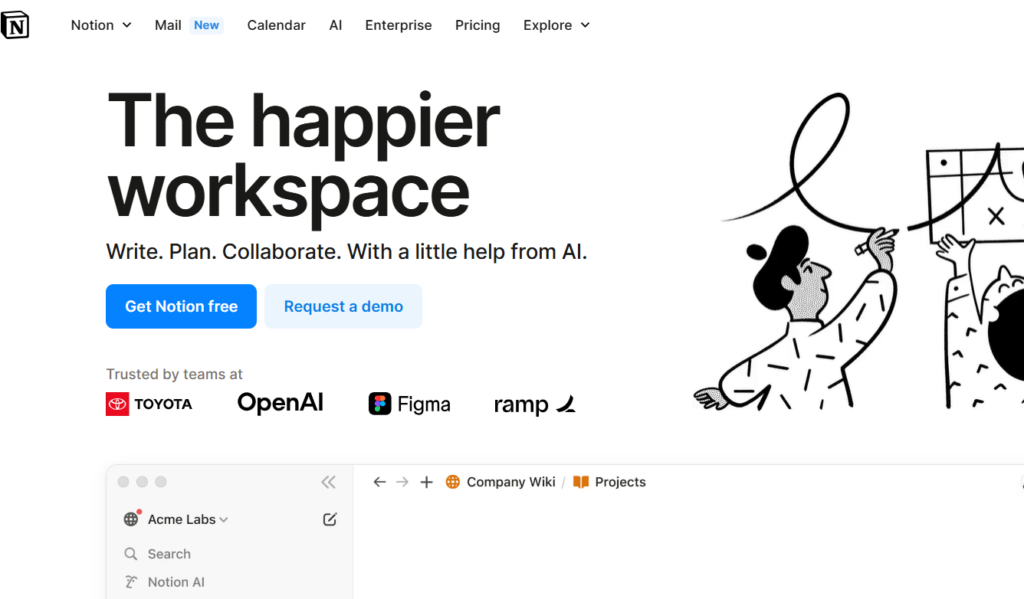This screenshot has height=599, width=1024.
Task: Click the new page compose icon
Action: pyautogui.click(x=330, y=519)
